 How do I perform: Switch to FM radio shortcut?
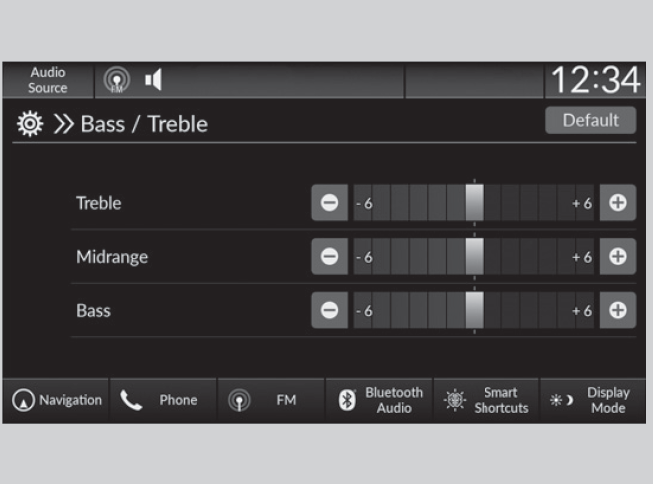coord(270,400)
